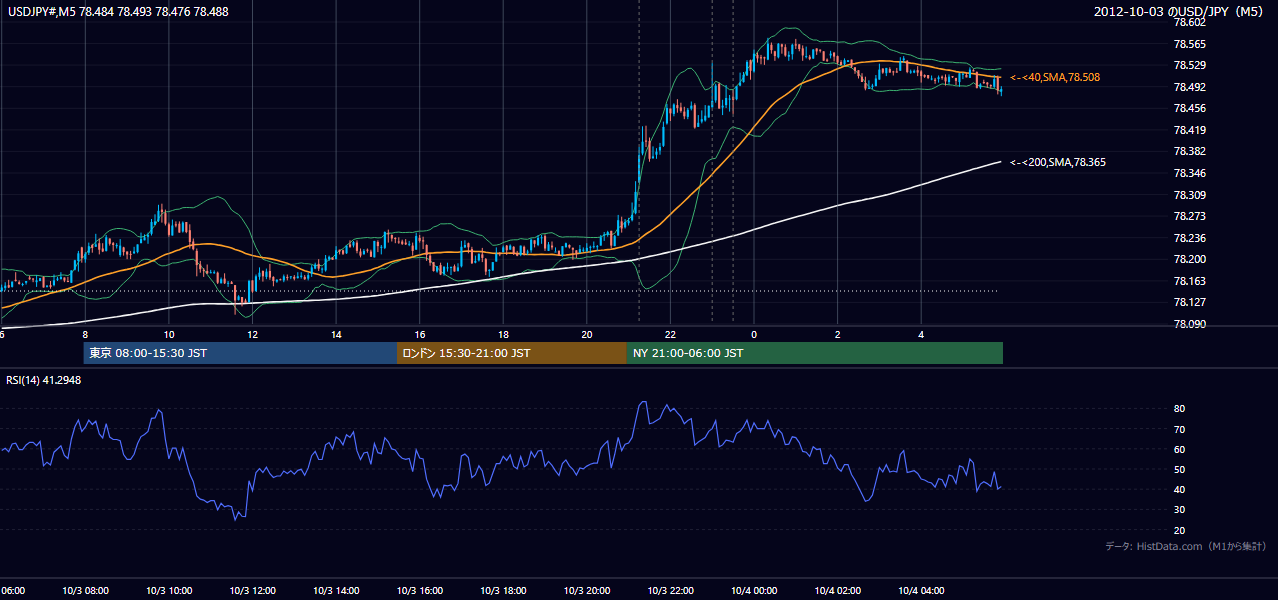Click price axis value 78.090
Screen dimensions: 1278x600
point(1189,324)
